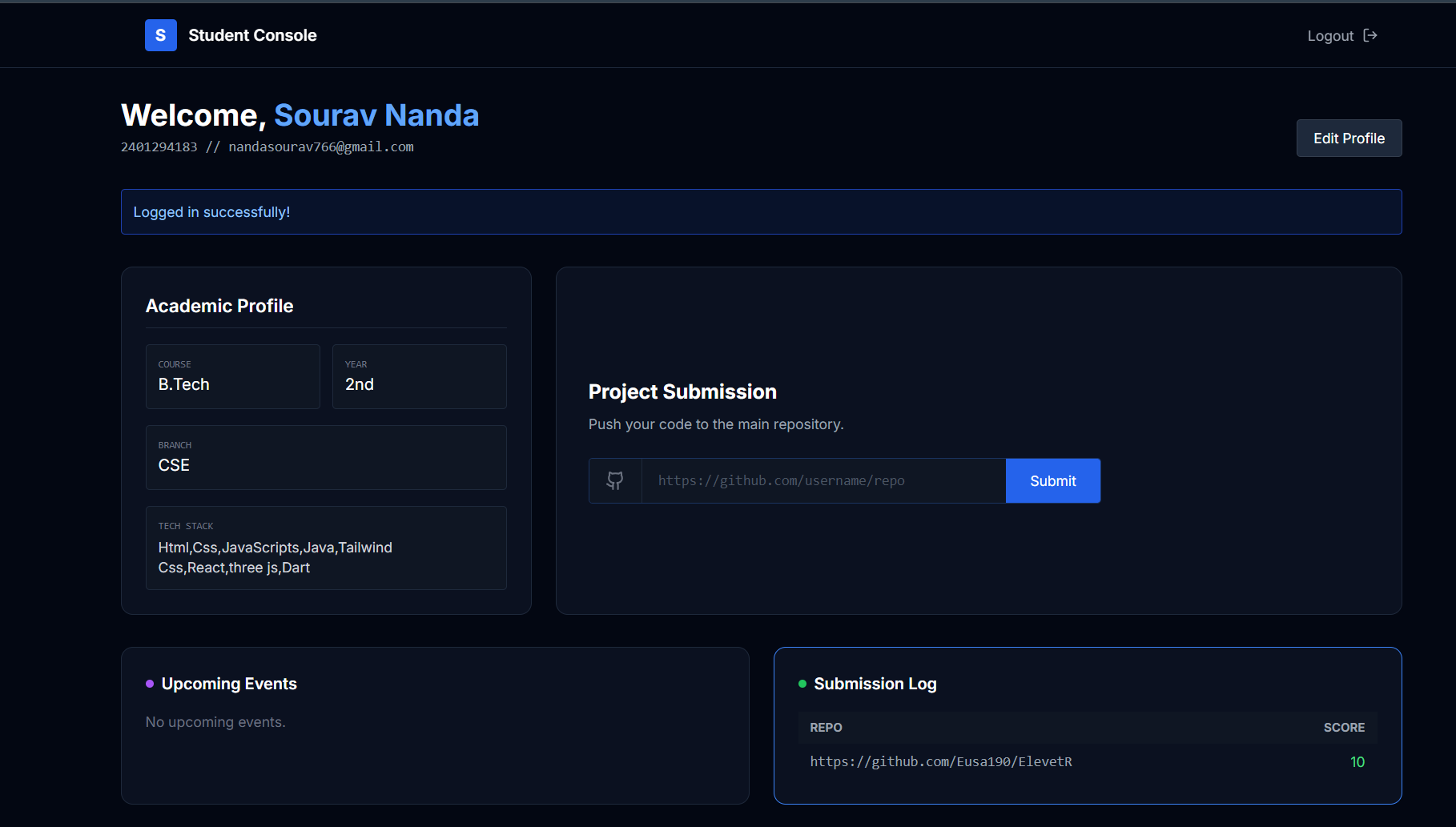Click the Tech Stack card
Image resolution: width=1456 pixels, height=827 pixels.
tap(326, 548)
